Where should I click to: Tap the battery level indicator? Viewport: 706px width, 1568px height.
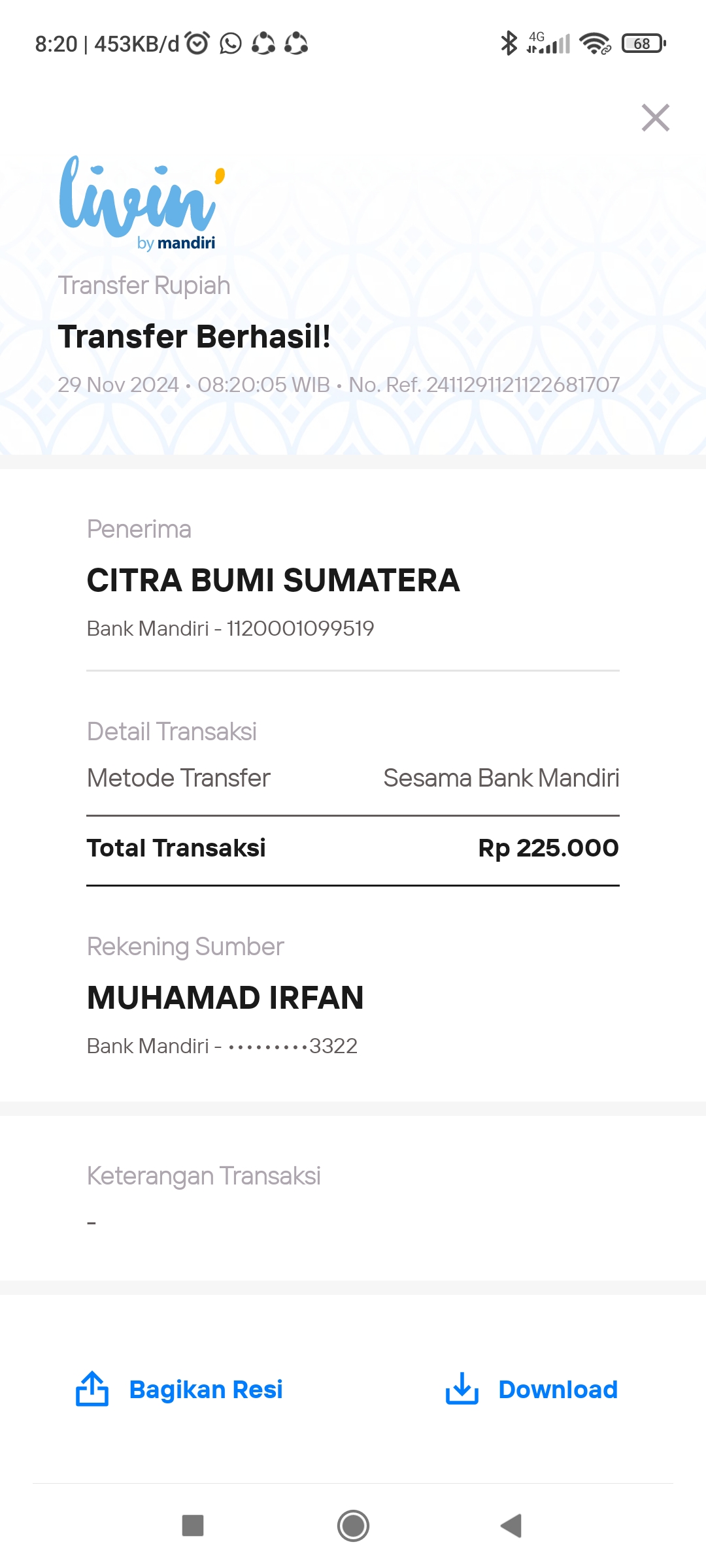tap(644, 44)
